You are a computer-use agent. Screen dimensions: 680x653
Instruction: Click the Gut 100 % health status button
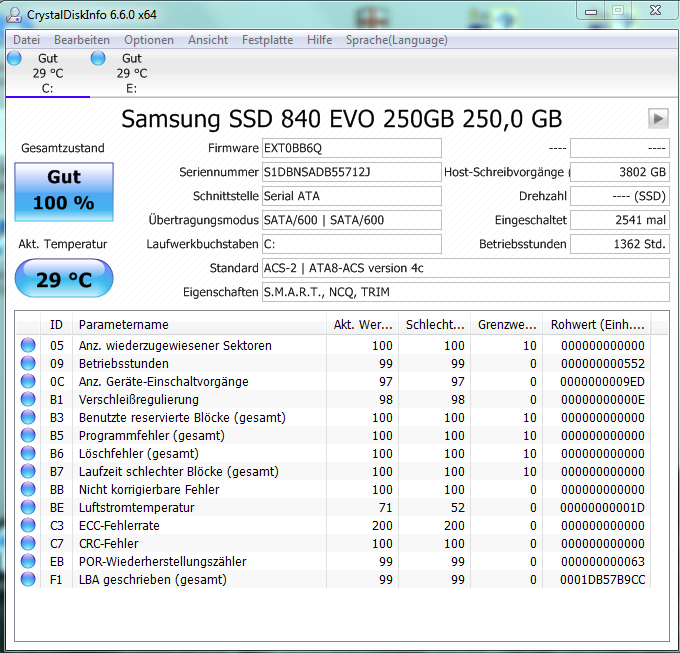coord(64,192)
